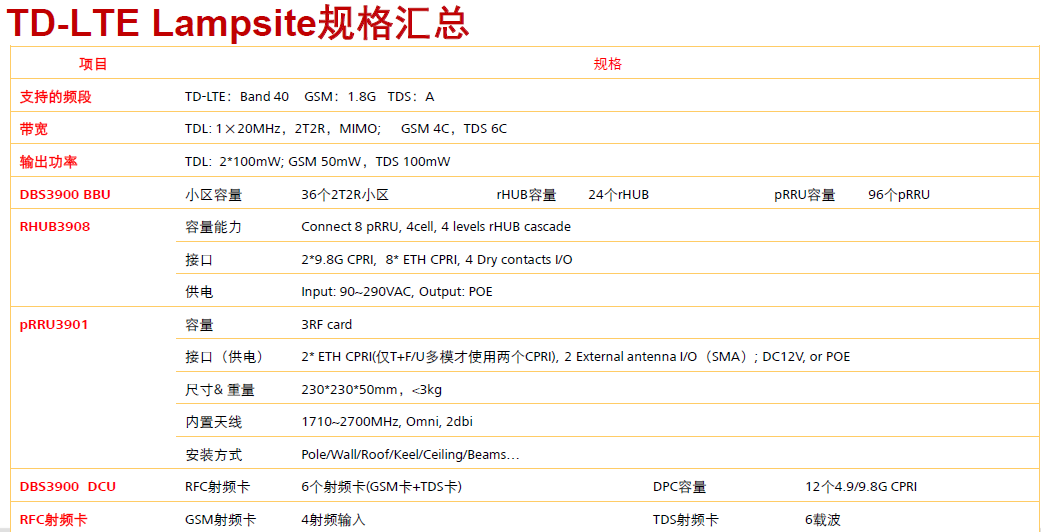Click the value "3RF card"
Viewport: 1041px width, 532px height.
click(327, 325)
